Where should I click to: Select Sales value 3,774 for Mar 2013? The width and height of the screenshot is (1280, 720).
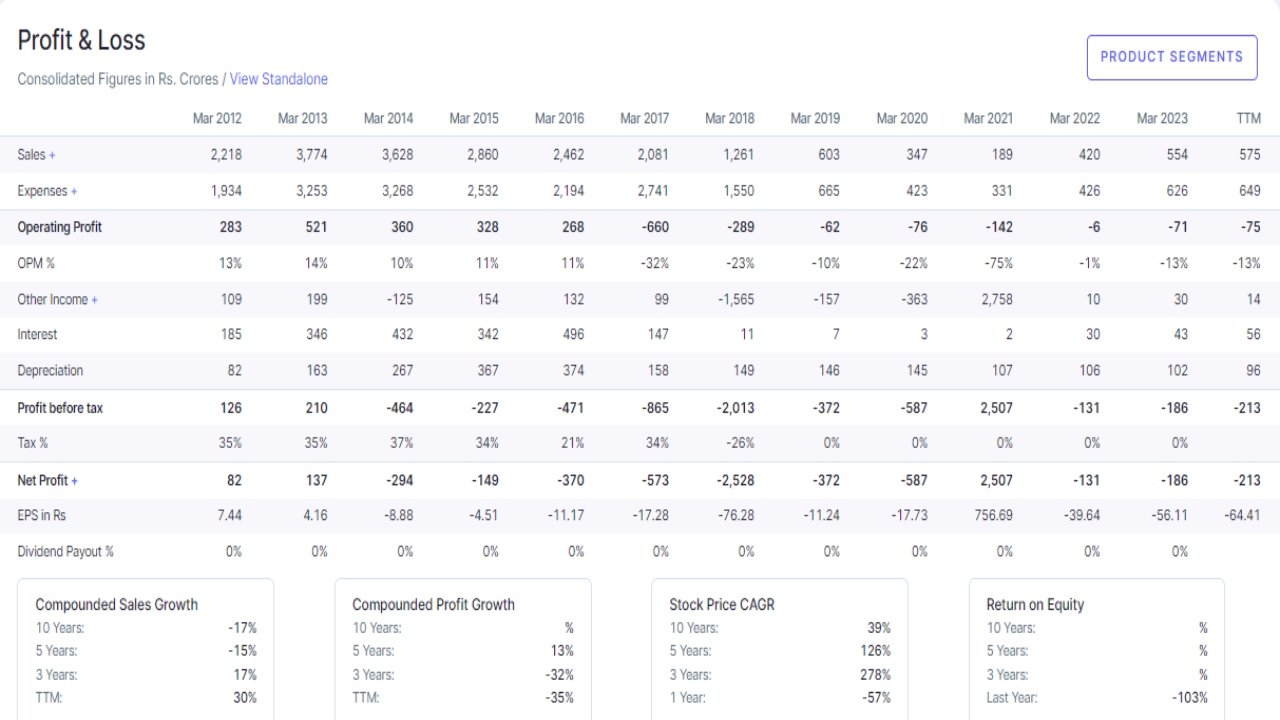pyautogui.click(x=311, y=155)
